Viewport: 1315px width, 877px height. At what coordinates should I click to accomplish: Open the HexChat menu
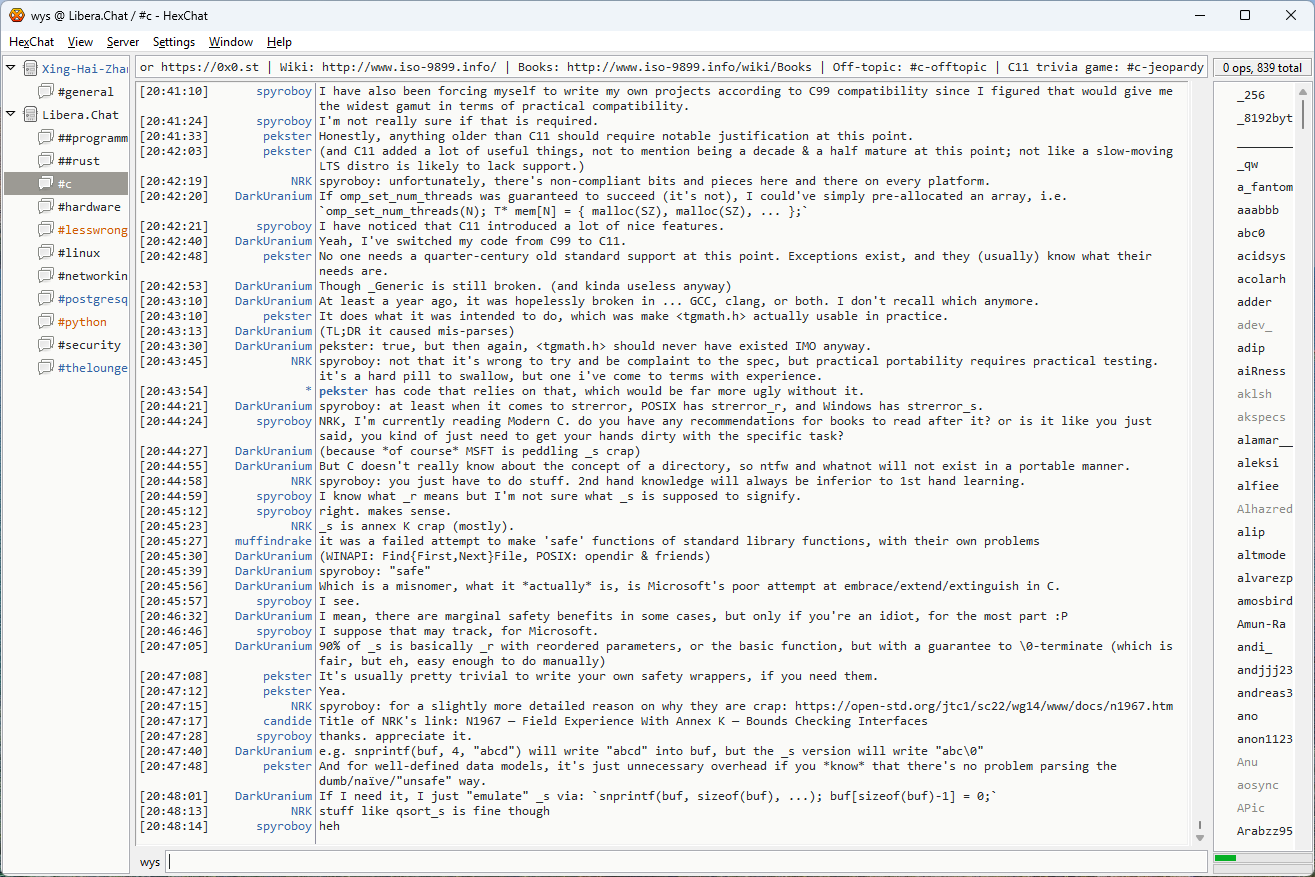31,42
